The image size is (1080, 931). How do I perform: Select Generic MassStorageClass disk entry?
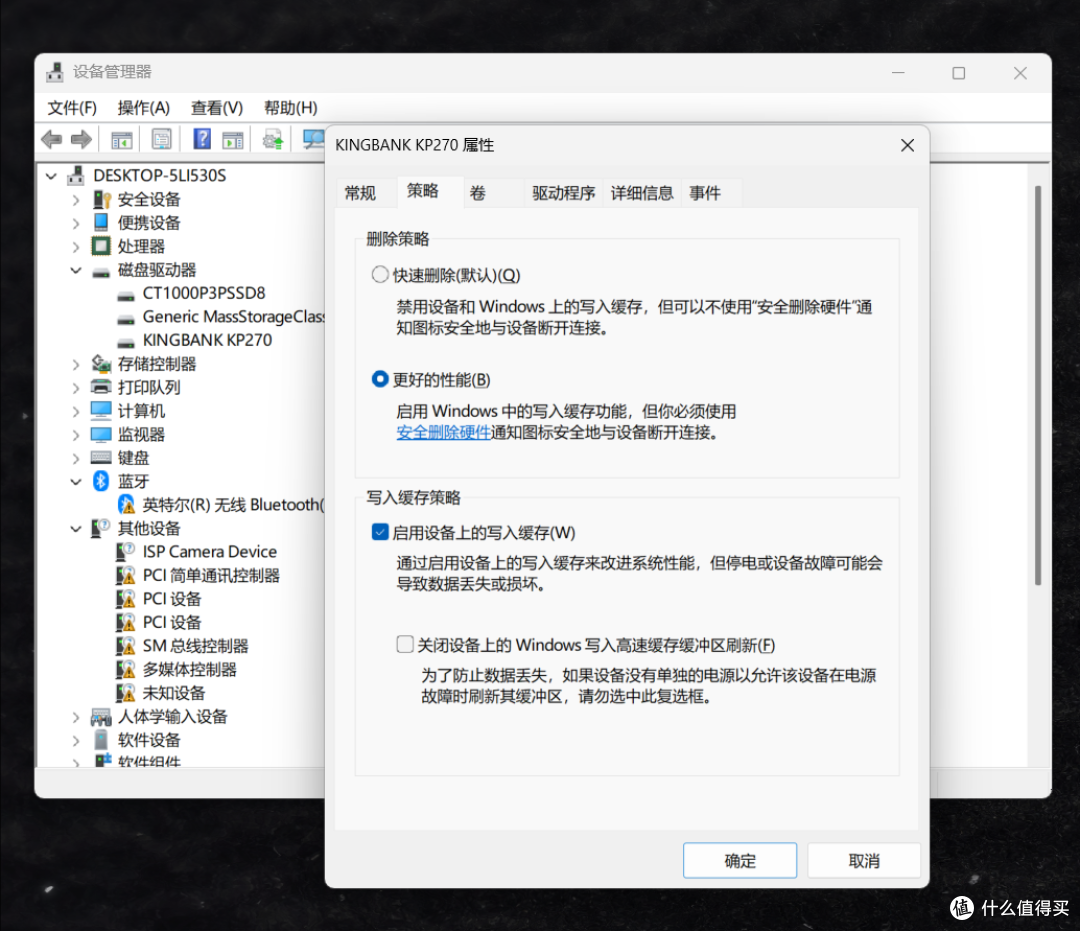click(233, 317)
